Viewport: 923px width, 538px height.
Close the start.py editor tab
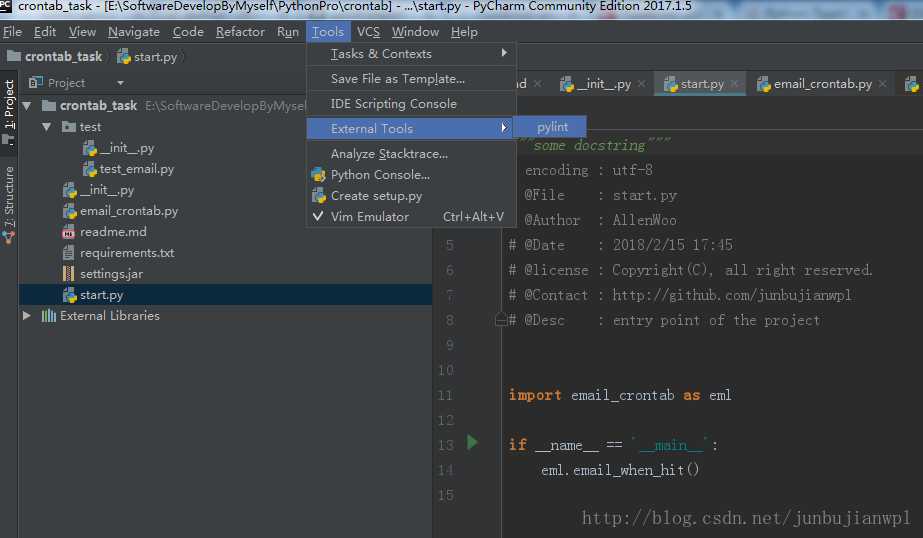click(735, 84)
